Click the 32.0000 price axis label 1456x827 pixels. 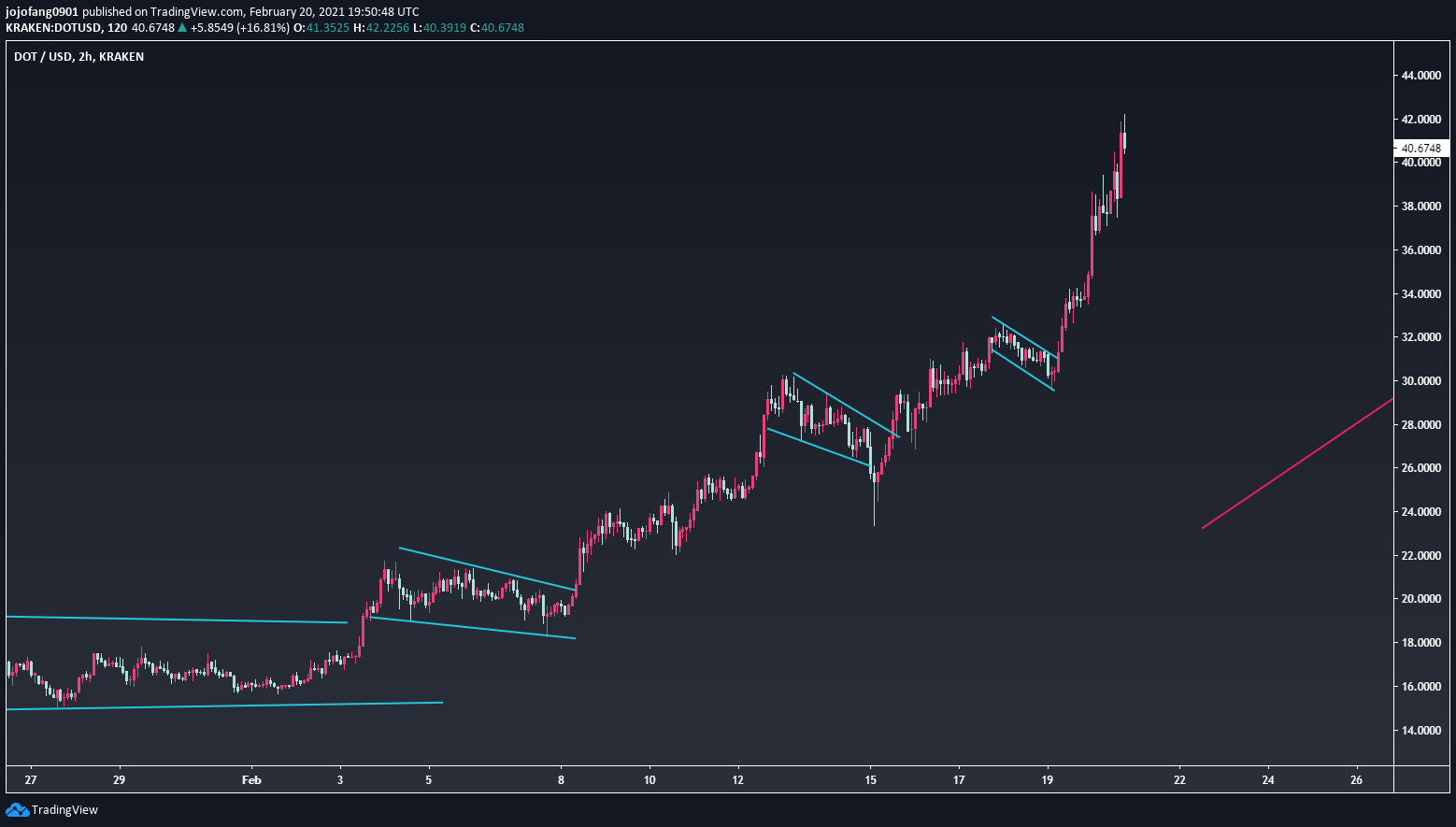(1421, 337)
